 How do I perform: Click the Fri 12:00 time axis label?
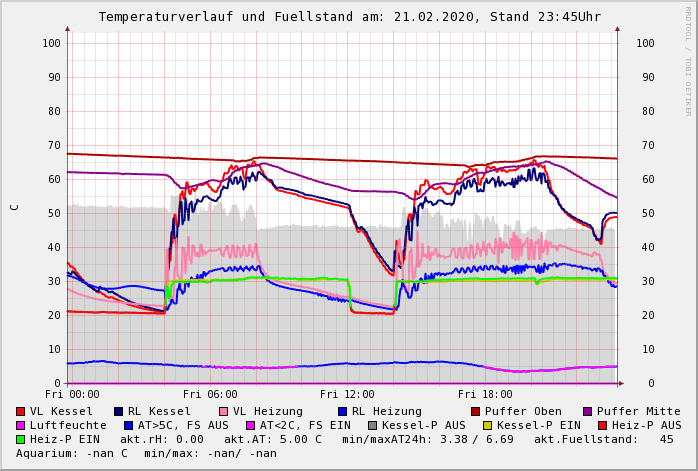coord(347,395)
